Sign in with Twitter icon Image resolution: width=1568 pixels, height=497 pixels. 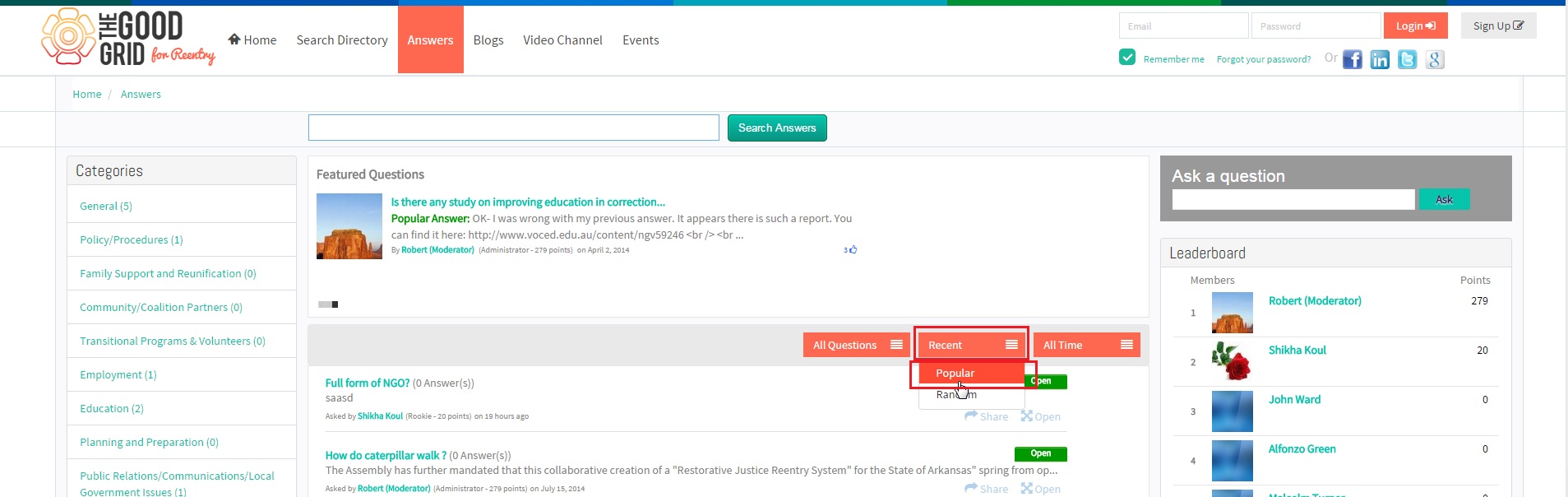pyautogui.click(x=1408, y=59)
